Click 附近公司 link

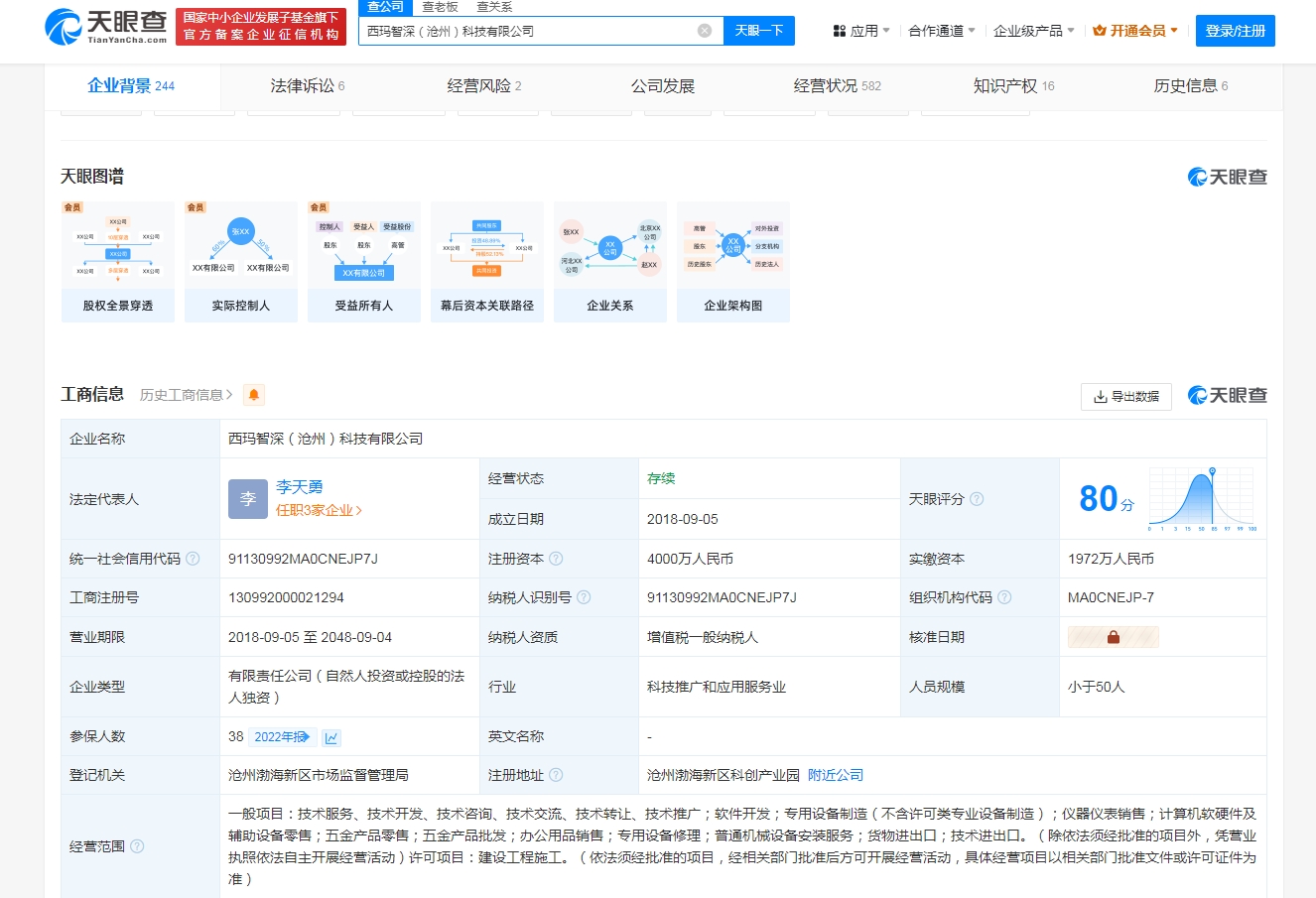coord(836,775)
